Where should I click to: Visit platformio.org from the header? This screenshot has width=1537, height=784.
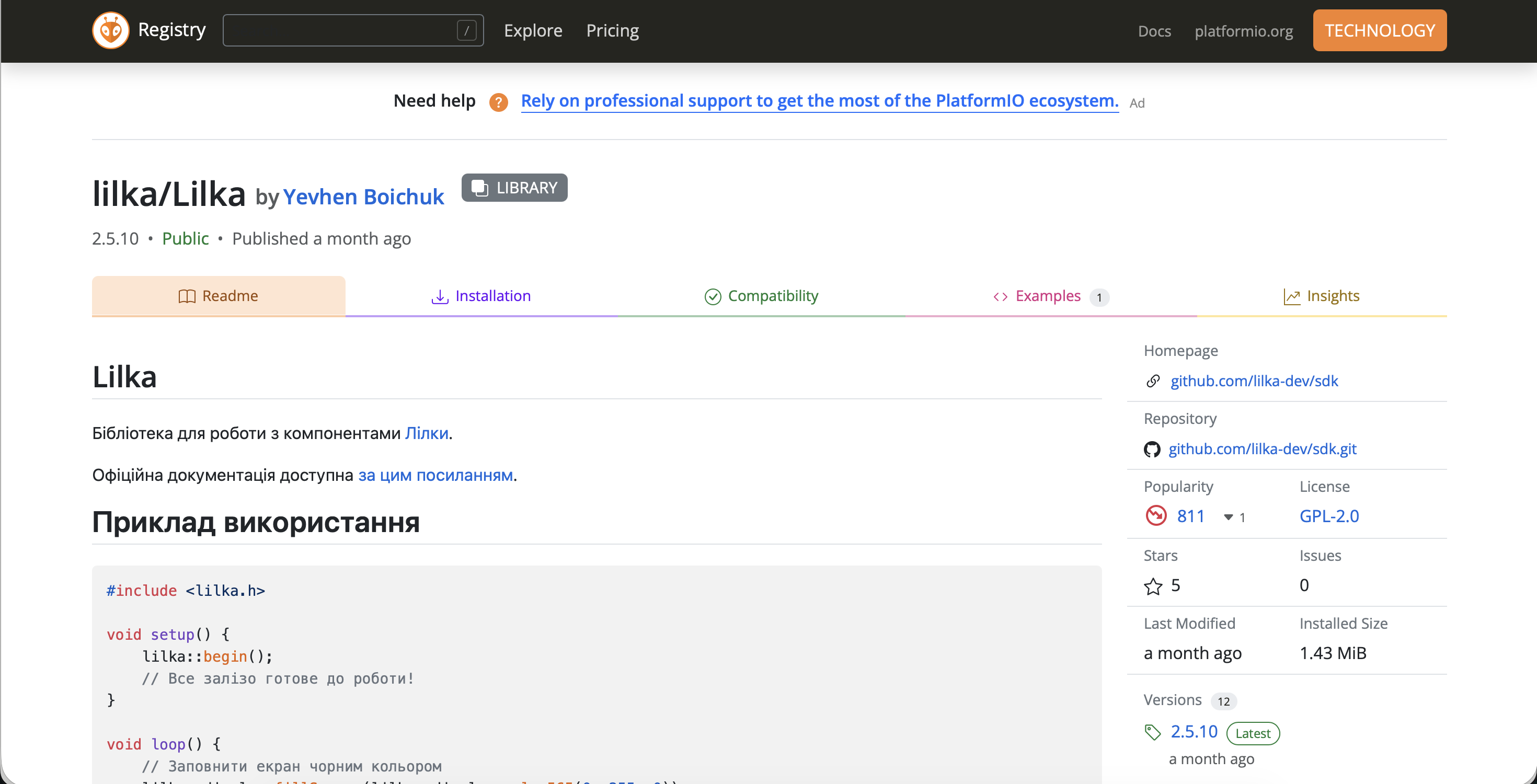point(1243,31)
